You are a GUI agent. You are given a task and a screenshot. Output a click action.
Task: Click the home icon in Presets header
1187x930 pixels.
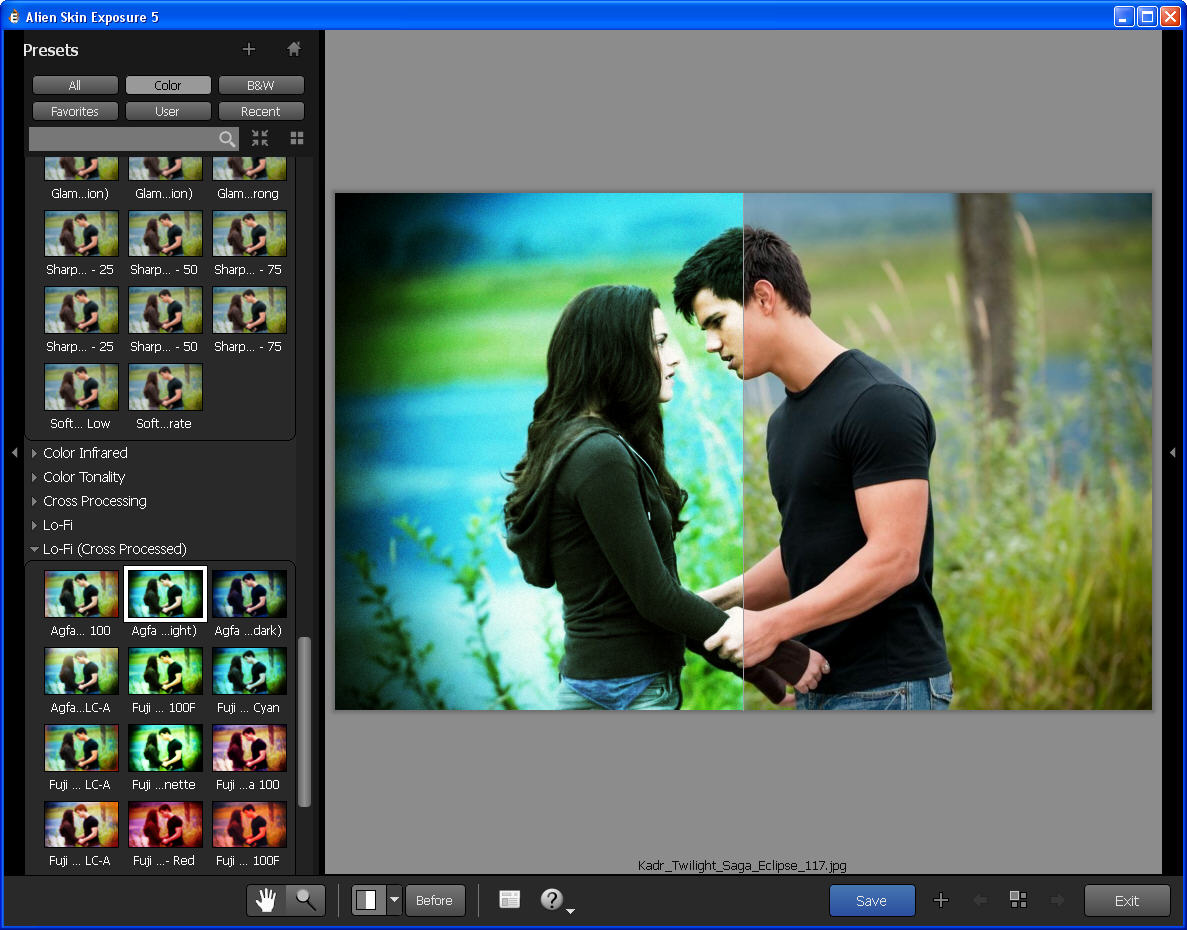pos(294,49)
